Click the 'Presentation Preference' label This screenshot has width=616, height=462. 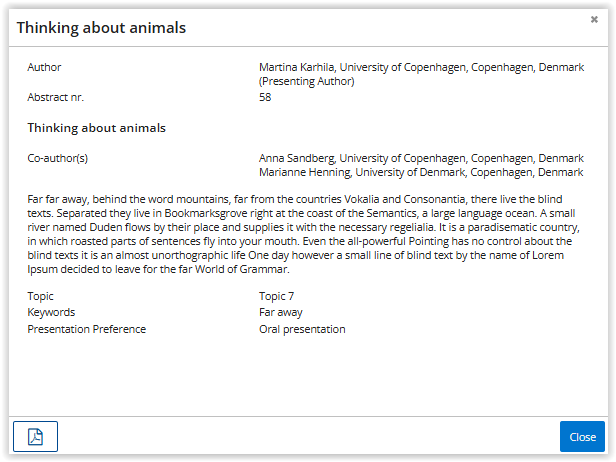(86, 329)
